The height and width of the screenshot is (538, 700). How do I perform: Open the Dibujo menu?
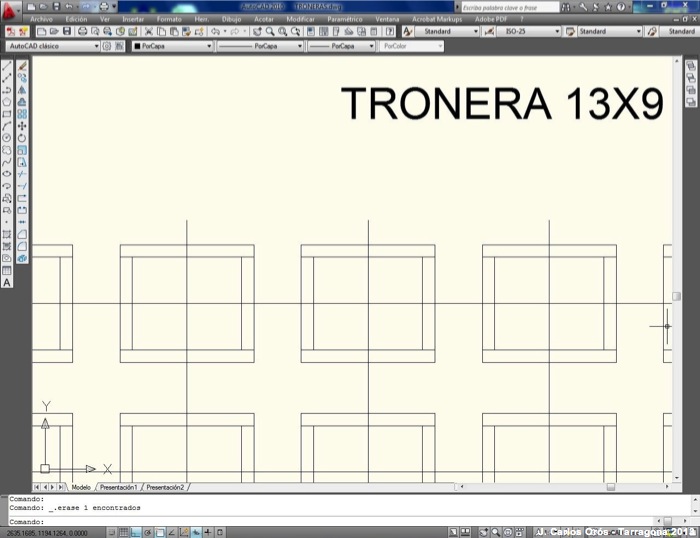[231, 19]
